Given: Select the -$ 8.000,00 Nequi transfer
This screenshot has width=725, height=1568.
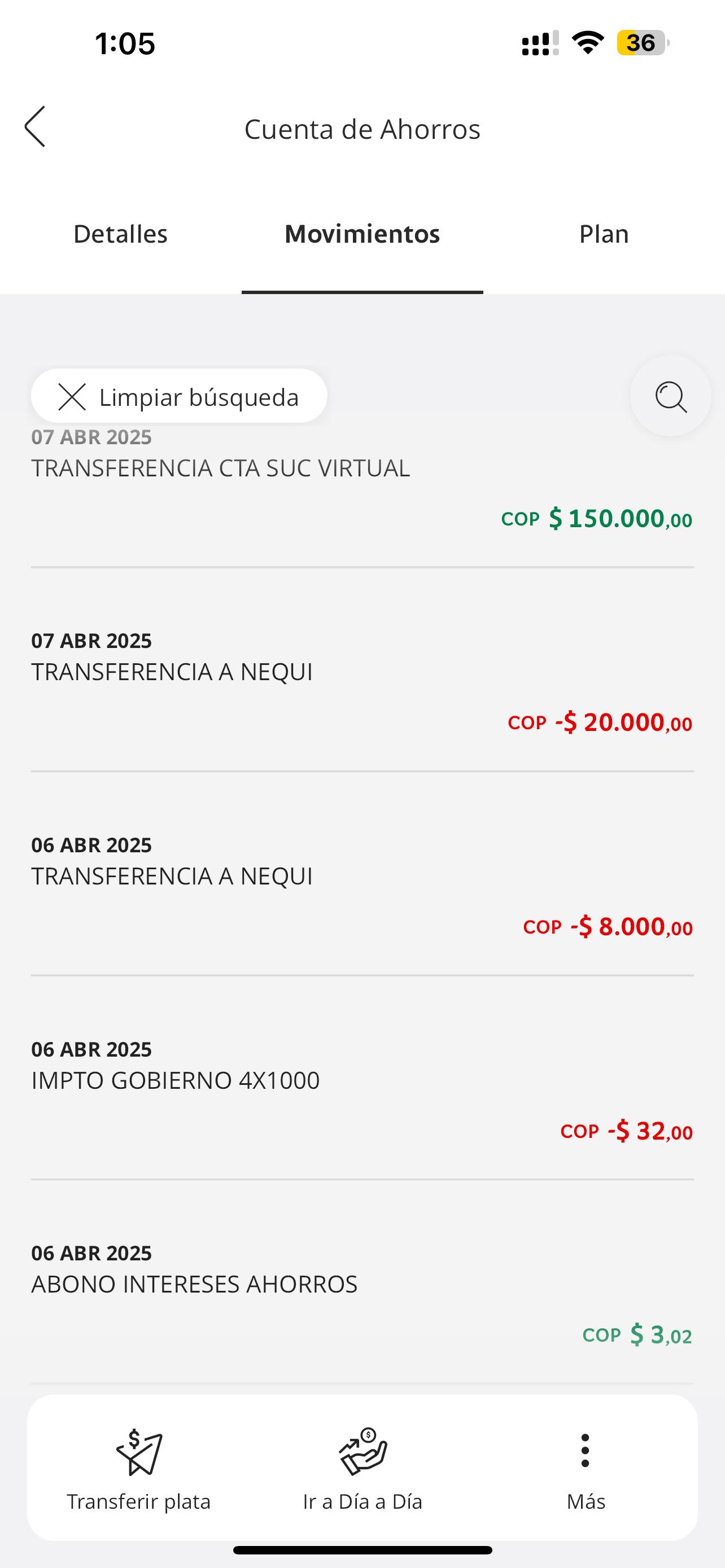Looking at the screenshot, I should click(x=362, y=886).
